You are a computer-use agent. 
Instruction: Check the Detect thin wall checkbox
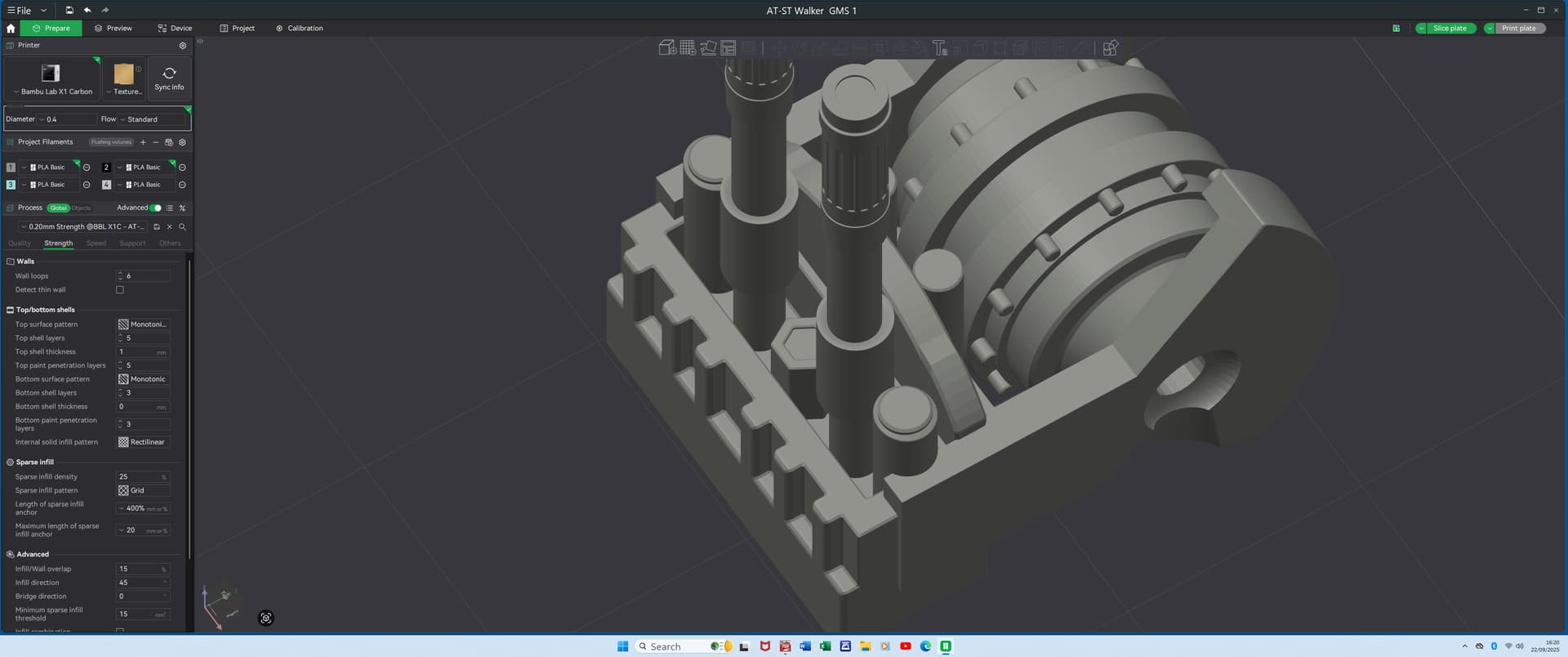[x=120, y=290]
